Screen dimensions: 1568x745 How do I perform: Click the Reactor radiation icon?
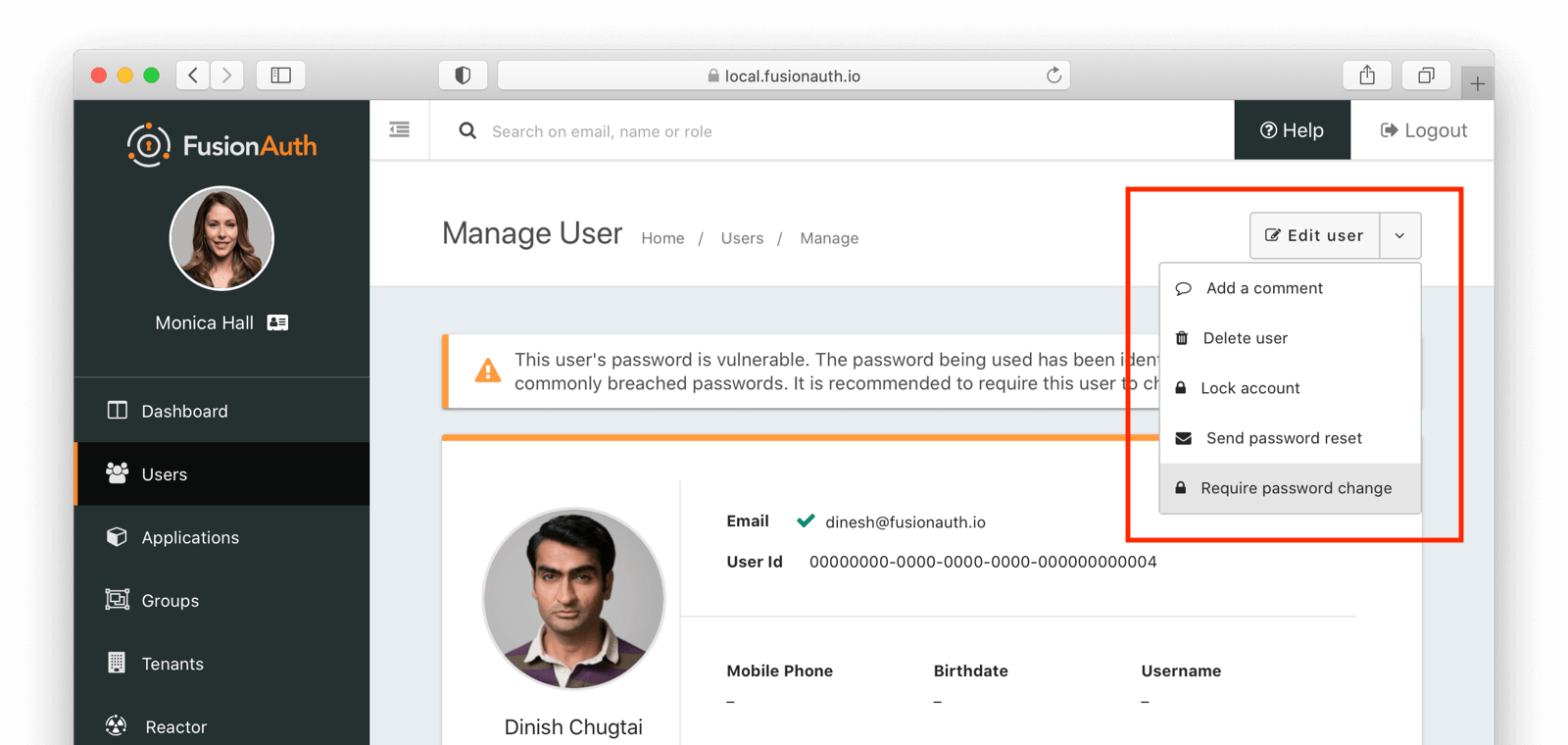click(x=117, y=725)
